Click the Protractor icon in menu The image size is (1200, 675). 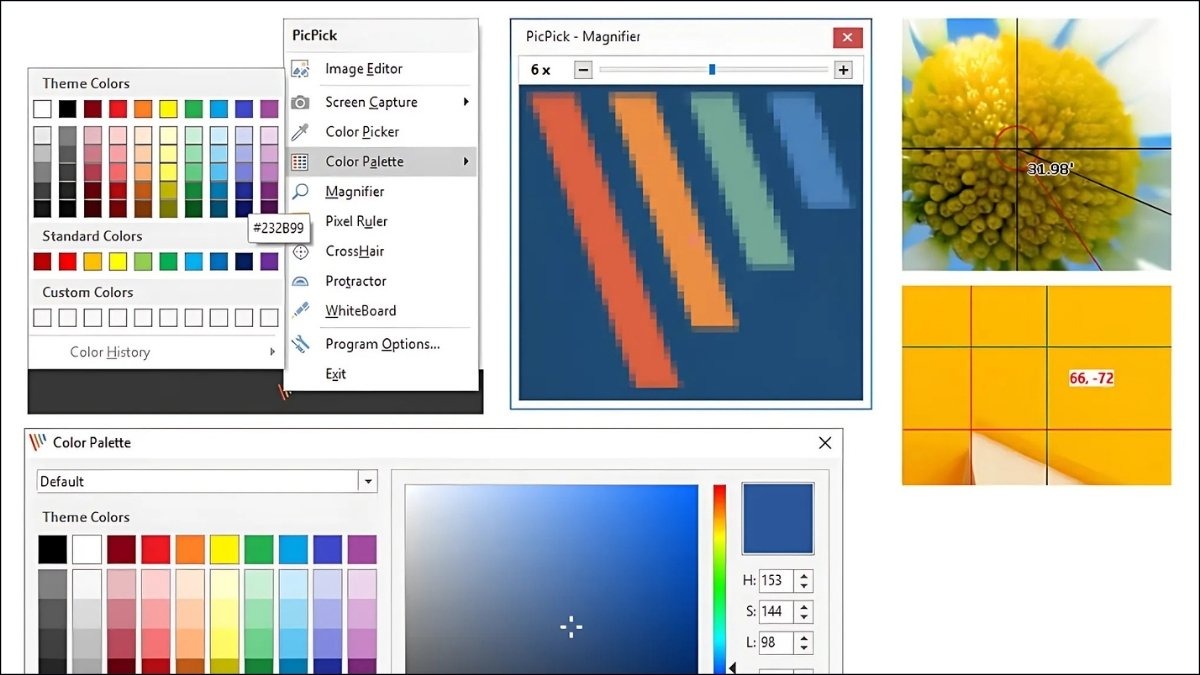(x=299, y=282)
